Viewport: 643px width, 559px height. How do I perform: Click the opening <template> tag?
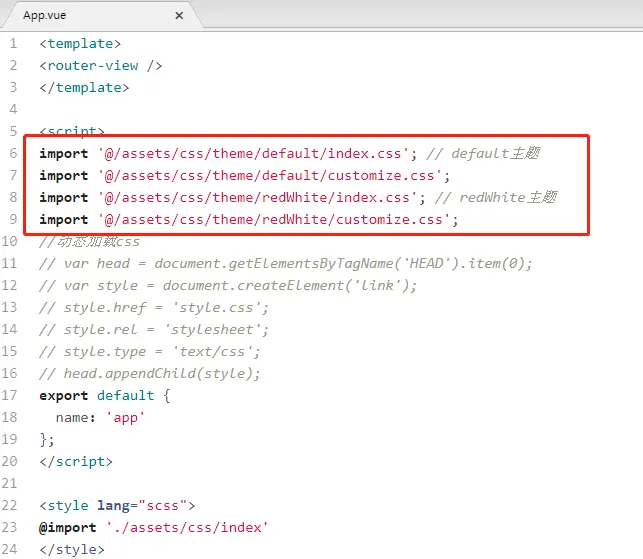coord(80,43)
